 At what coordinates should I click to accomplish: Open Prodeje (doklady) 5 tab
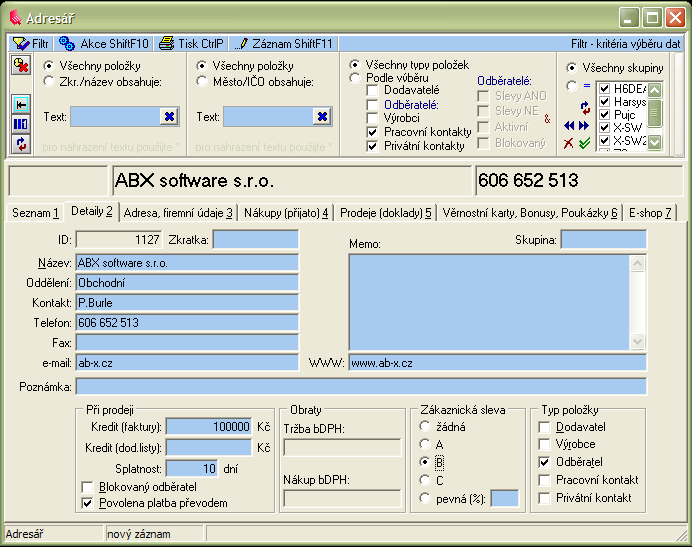coord(386,213)
